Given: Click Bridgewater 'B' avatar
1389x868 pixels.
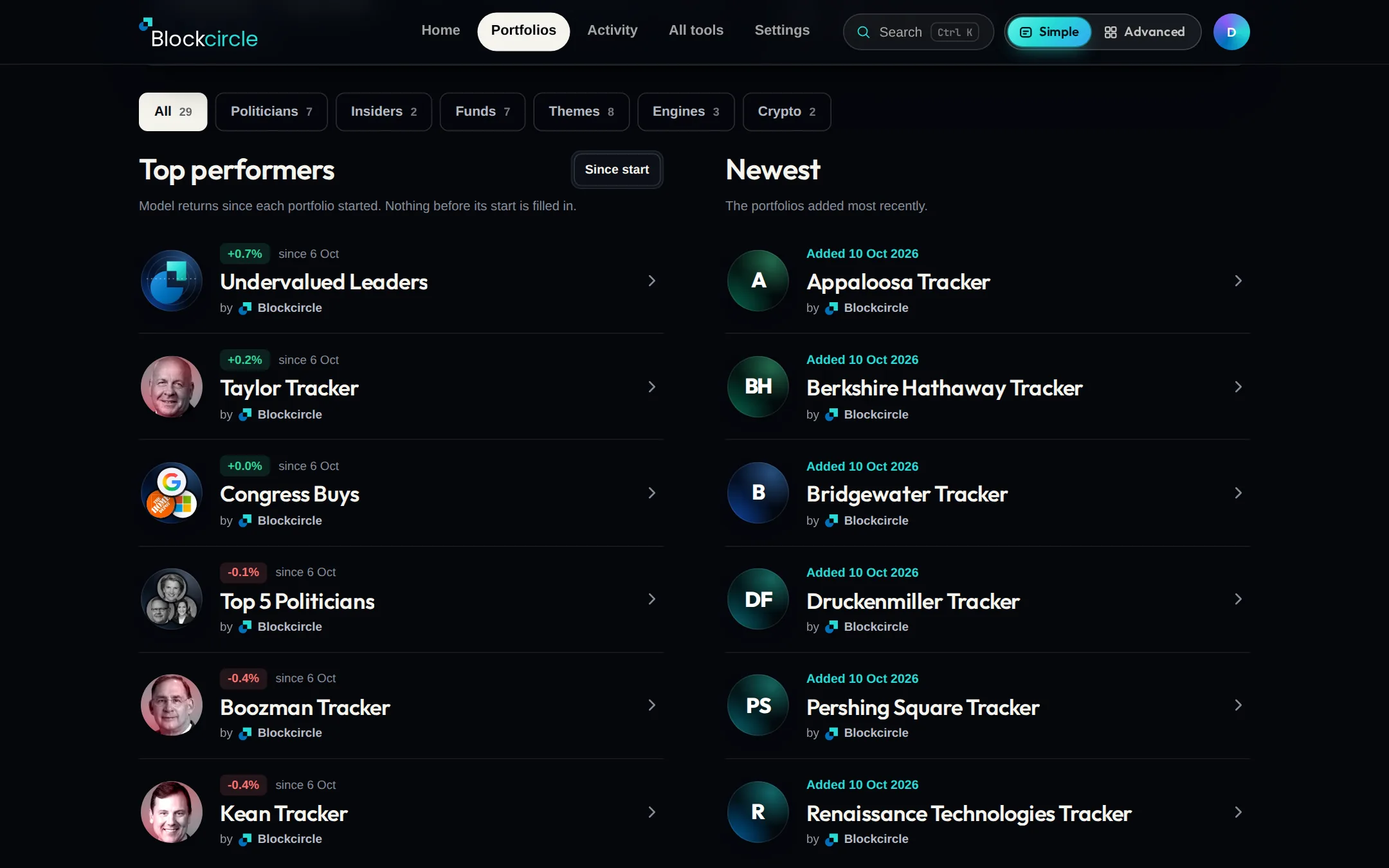Looking at the screenshot, I should click(758, 493).
